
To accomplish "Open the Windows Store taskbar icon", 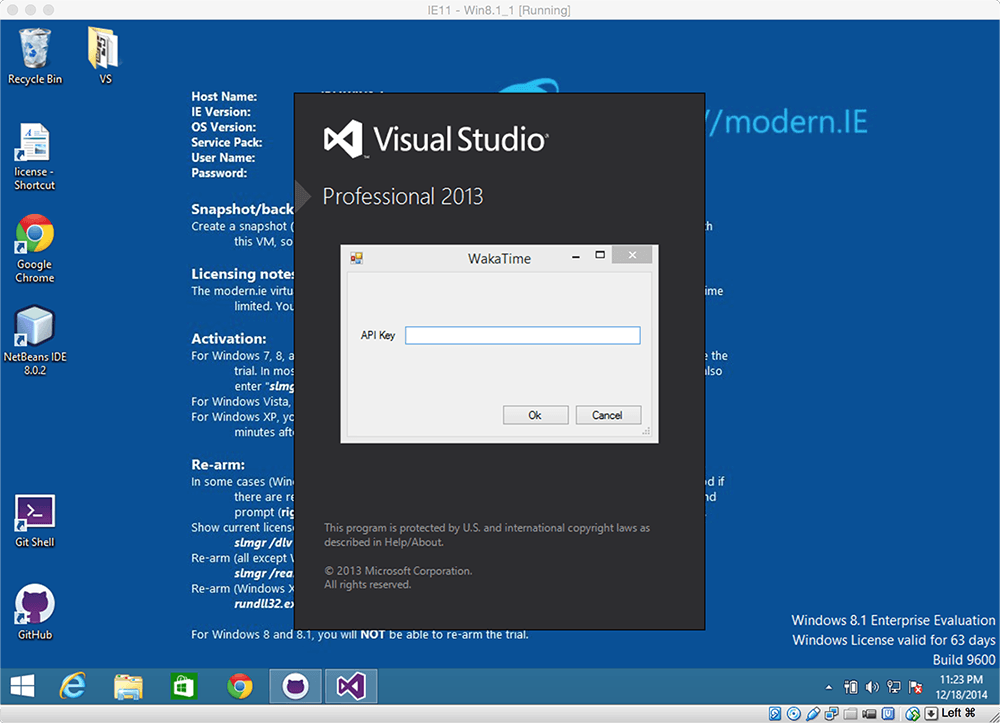I will (x=184, y=686).
